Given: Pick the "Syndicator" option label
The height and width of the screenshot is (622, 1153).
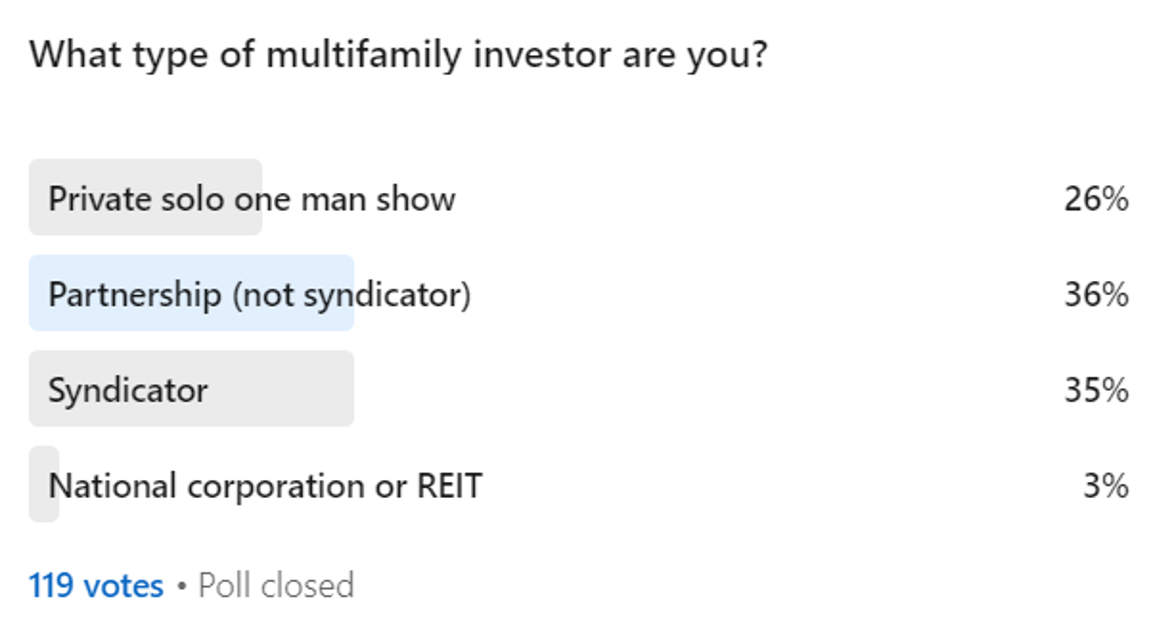Looking at the screenshot, I should point(128,390).
